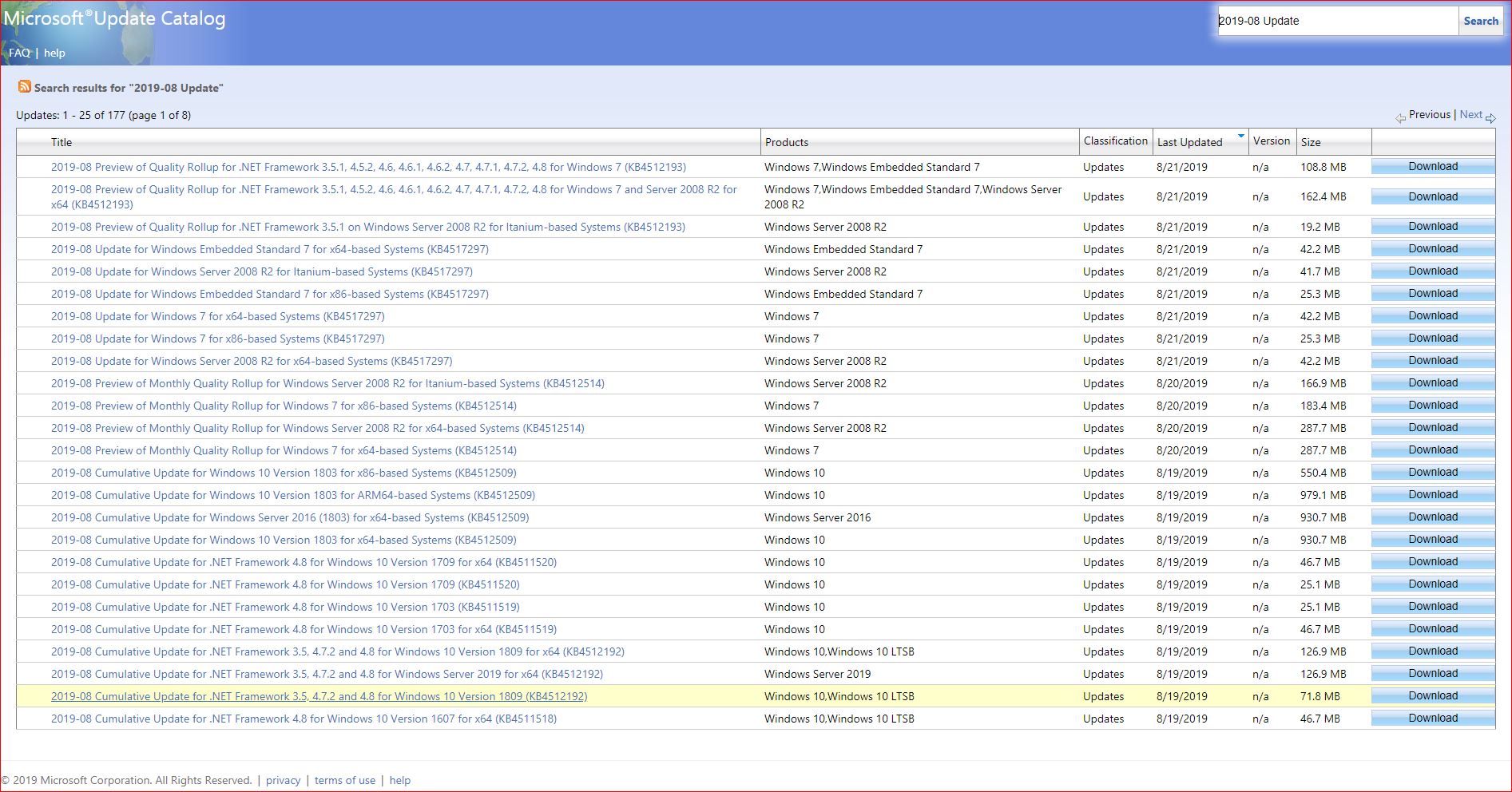The height and width of the screenshot is (792, 1512).
Task: Download the 162.4 MB .NET rollup for x64
Action: tap(1433, 196)
